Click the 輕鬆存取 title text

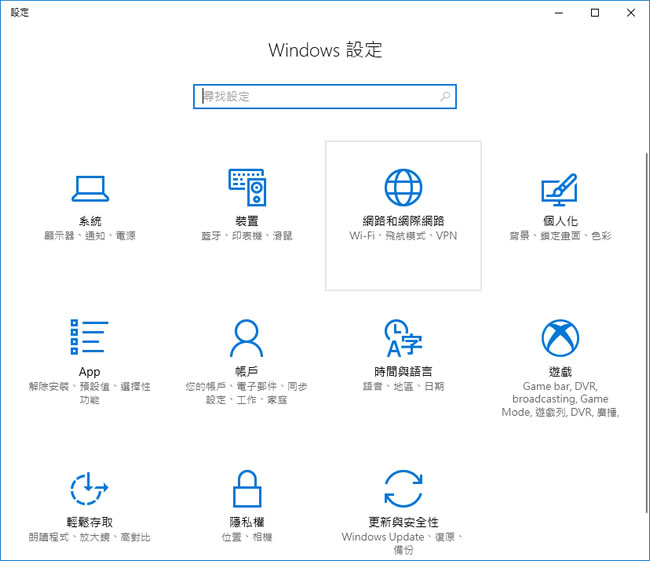(90, 522)
